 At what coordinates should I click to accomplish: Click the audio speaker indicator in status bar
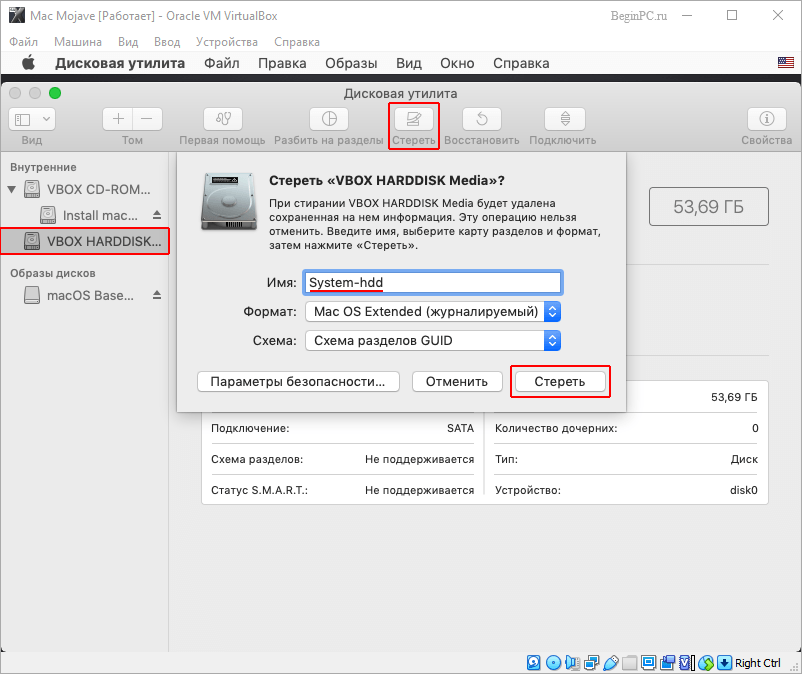(572, 663)
